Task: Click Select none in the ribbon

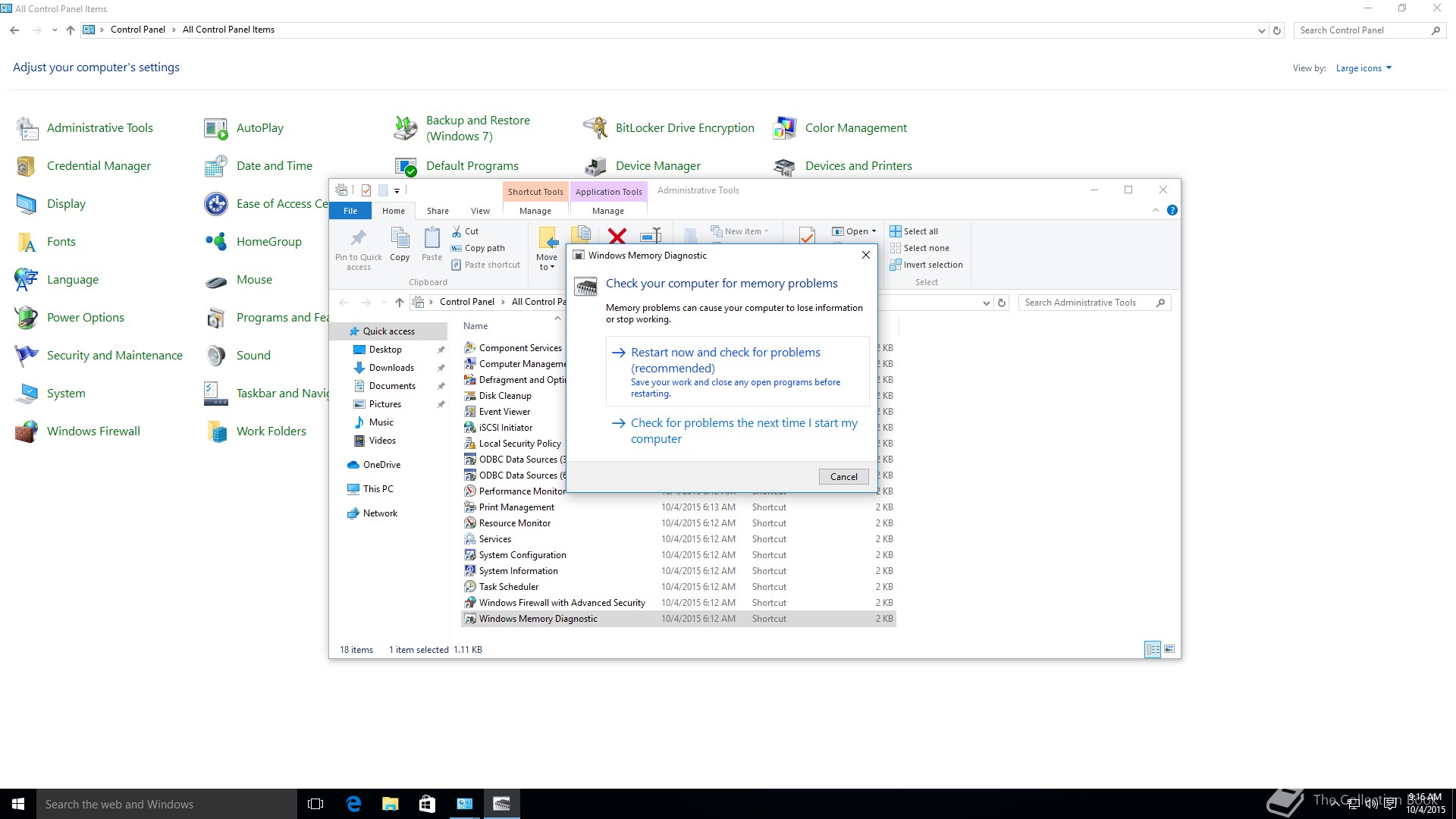Action: click(x=919, y=248)
